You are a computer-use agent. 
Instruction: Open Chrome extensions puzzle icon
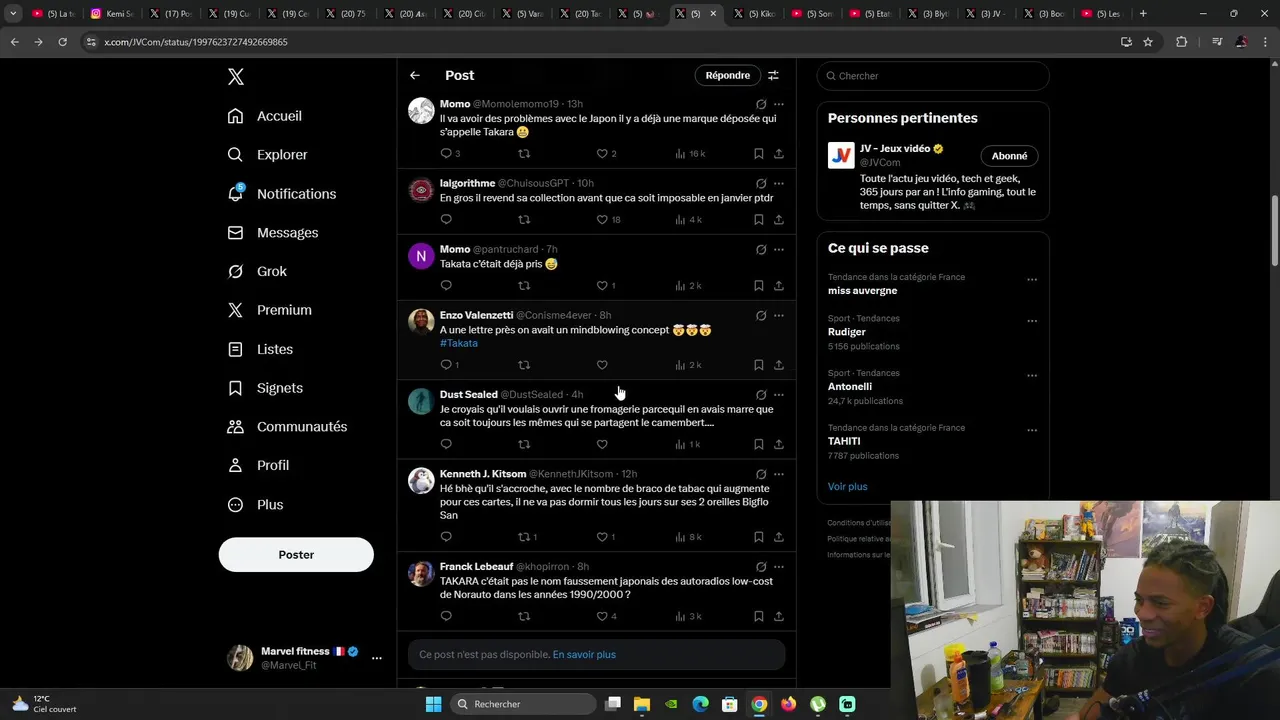coord(1181,42)
